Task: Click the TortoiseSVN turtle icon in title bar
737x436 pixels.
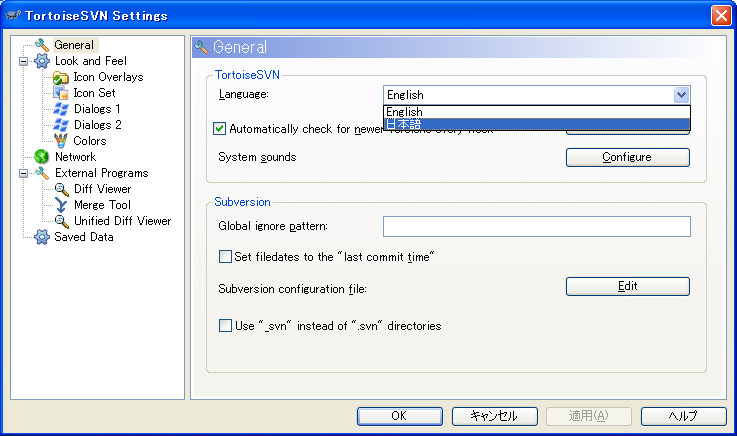Action: tap(13, 15)
